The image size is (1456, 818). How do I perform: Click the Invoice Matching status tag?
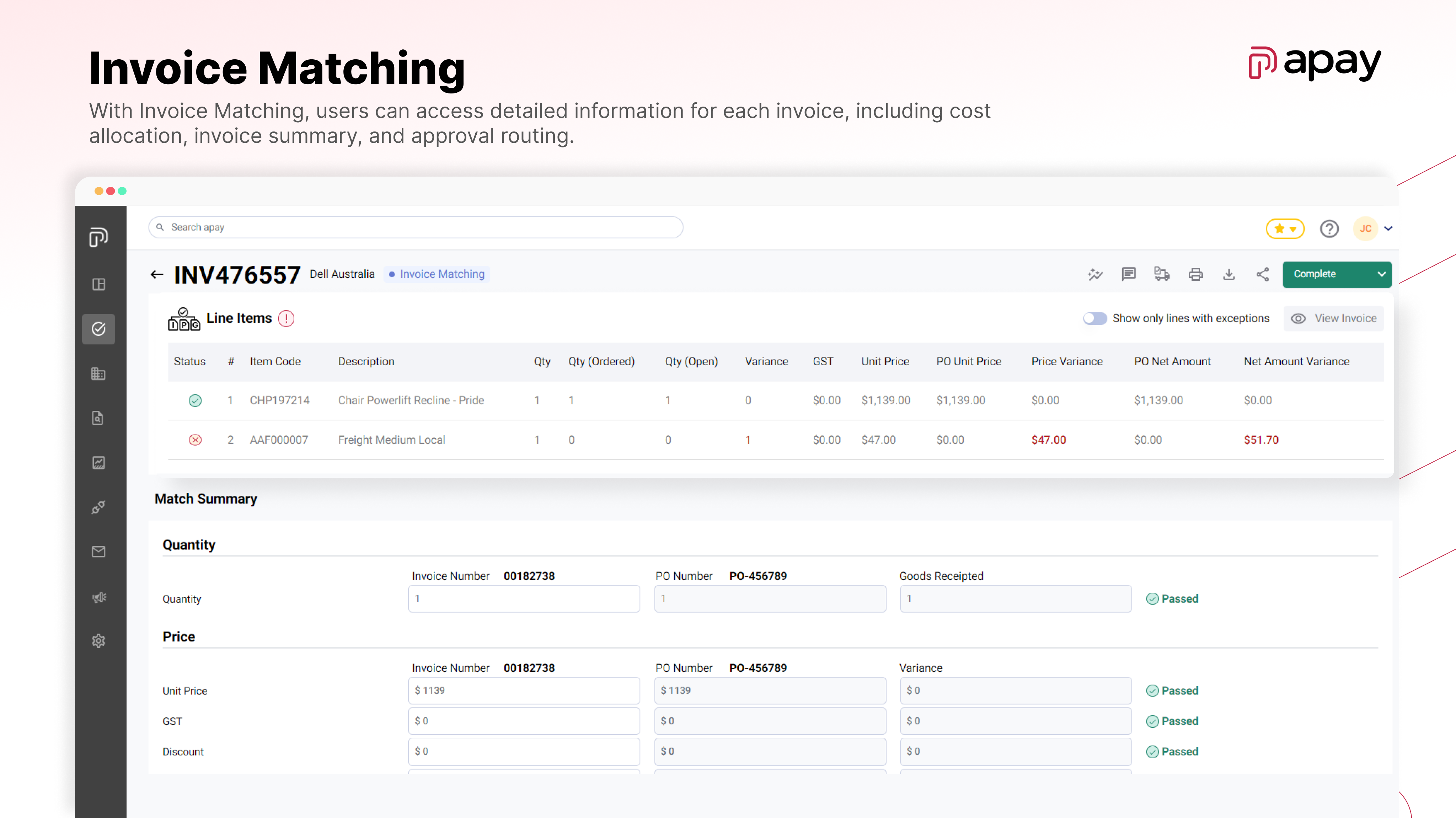(x=437, y=275)
